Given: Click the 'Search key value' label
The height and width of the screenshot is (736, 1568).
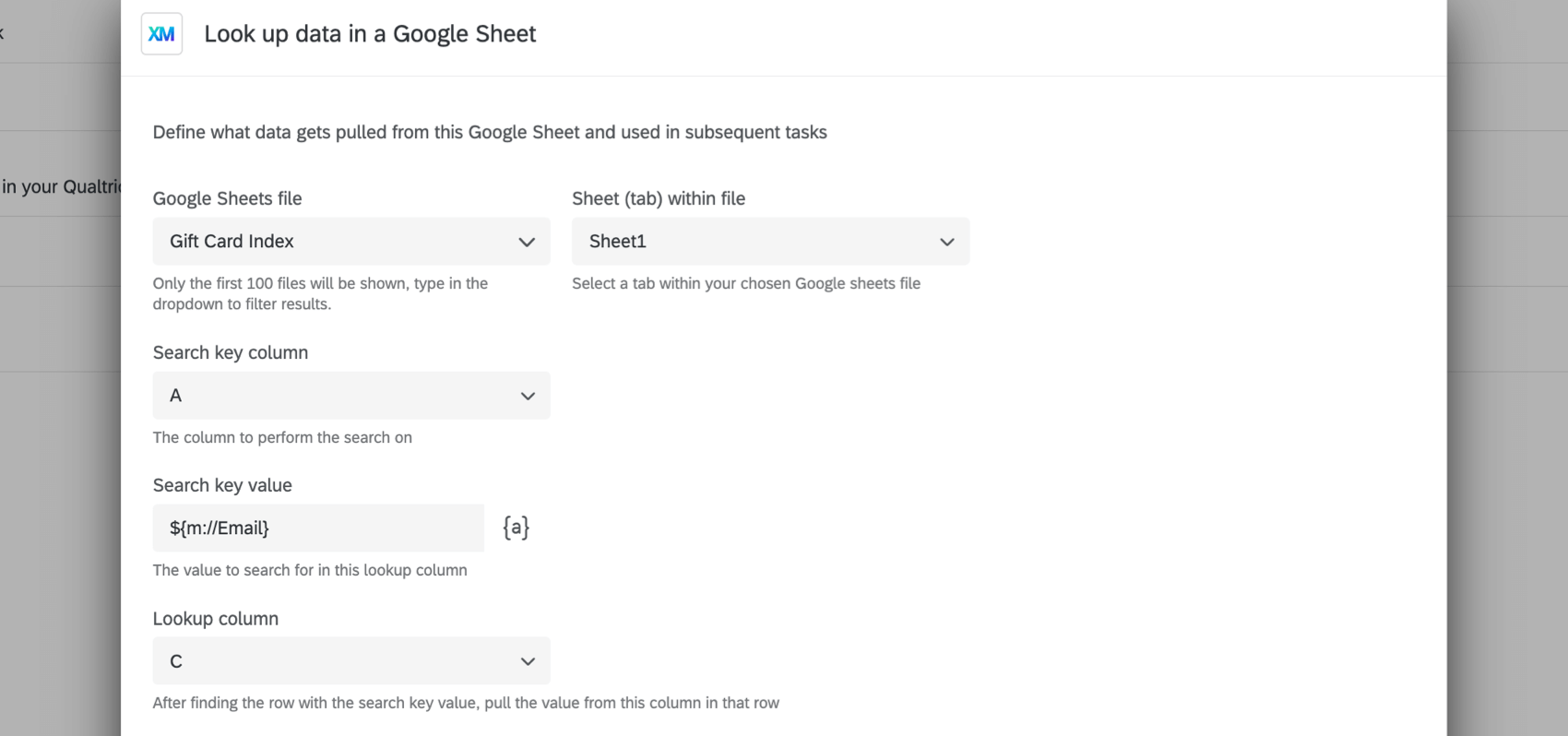Looking at the screenshot, I should [x=222, y=485].
